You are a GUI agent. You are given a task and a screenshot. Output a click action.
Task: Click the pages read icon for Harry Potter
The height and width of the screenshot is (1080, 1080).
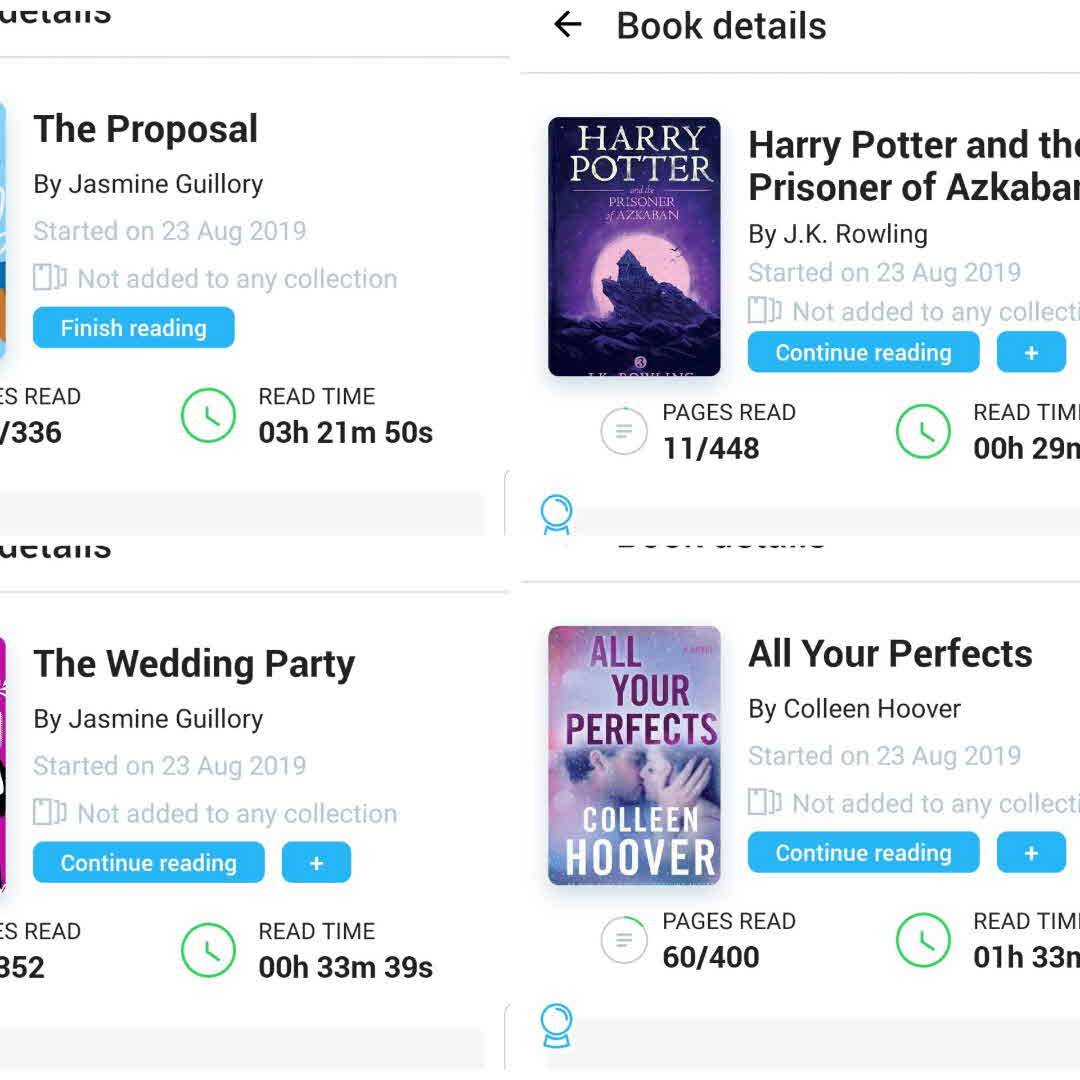pos(624,431)
